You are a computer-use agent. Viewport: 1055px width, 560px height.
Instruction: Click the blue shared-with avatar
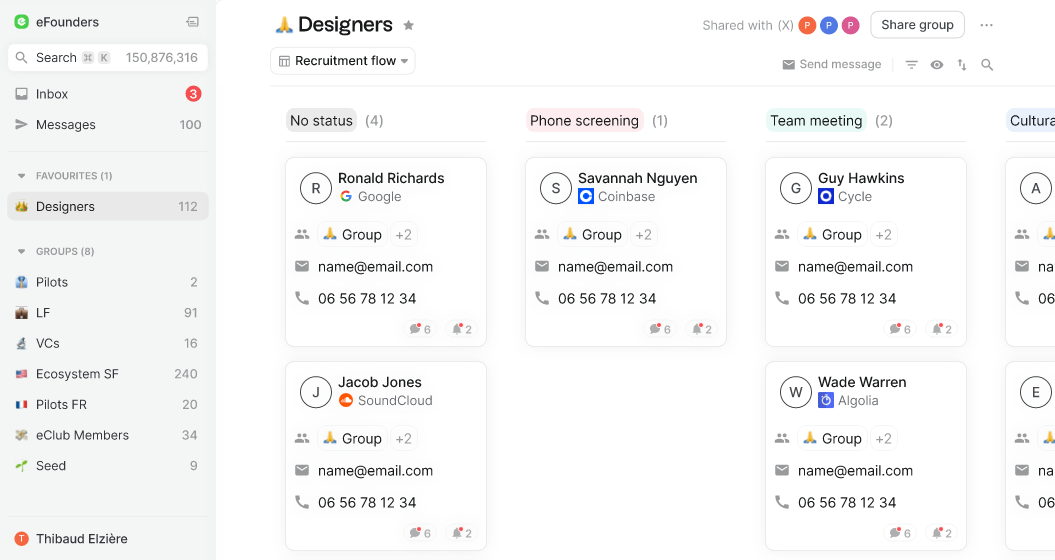pyautogui.click(x=829, y=26)
